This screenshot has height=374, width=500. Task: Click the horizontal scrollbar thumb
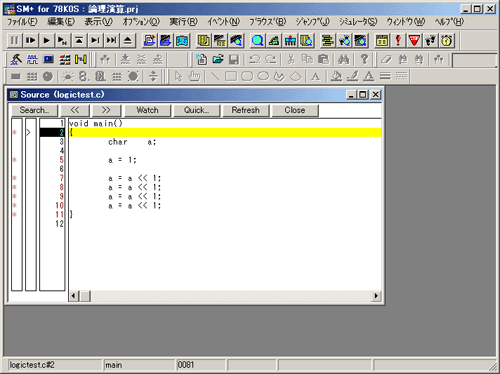(x=85, y=296)
